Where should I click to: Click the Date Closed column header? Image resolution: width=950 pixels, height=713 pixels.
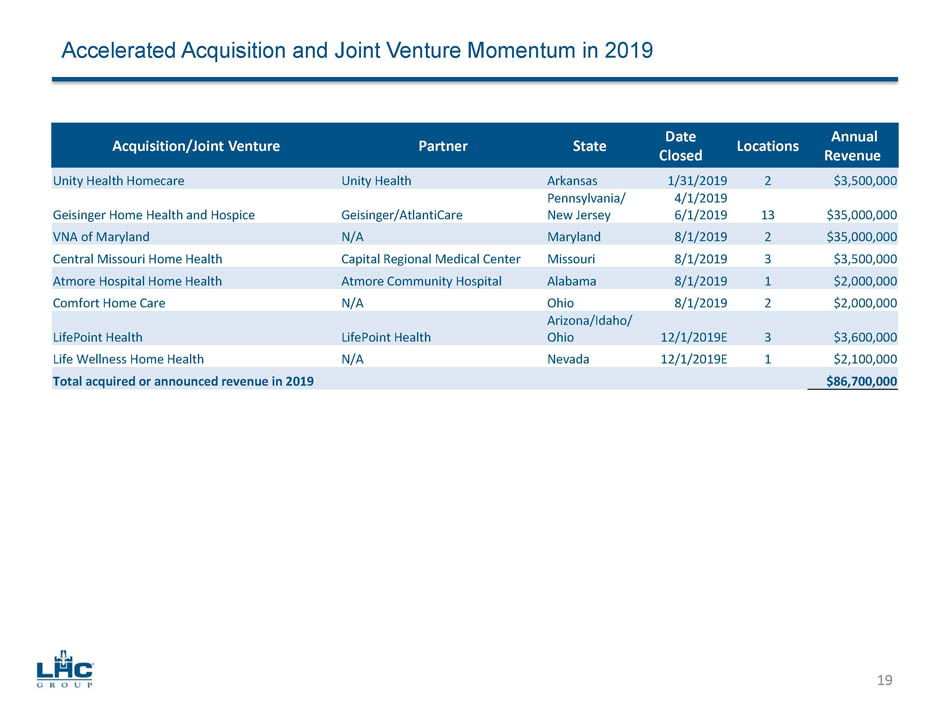680,146
